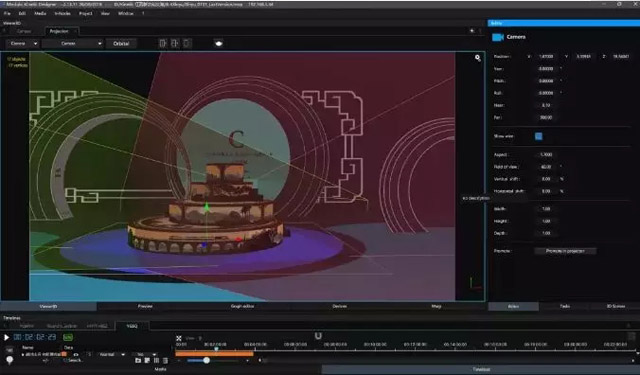
Task: Toggle the eye visibility on the timeline layer
Action: pos(76,355)
